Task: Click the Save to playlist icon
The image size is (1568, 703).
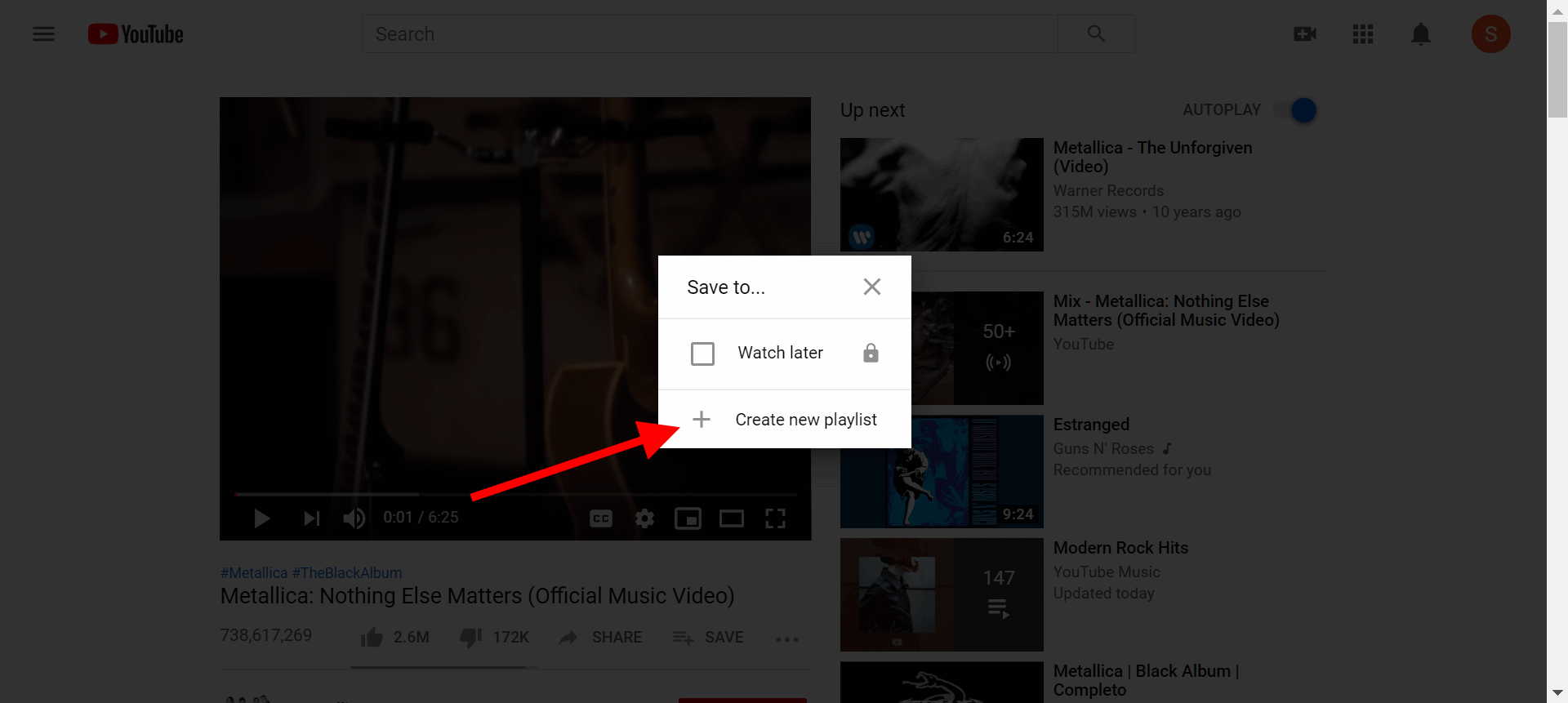Action: [x=684, y=638]
